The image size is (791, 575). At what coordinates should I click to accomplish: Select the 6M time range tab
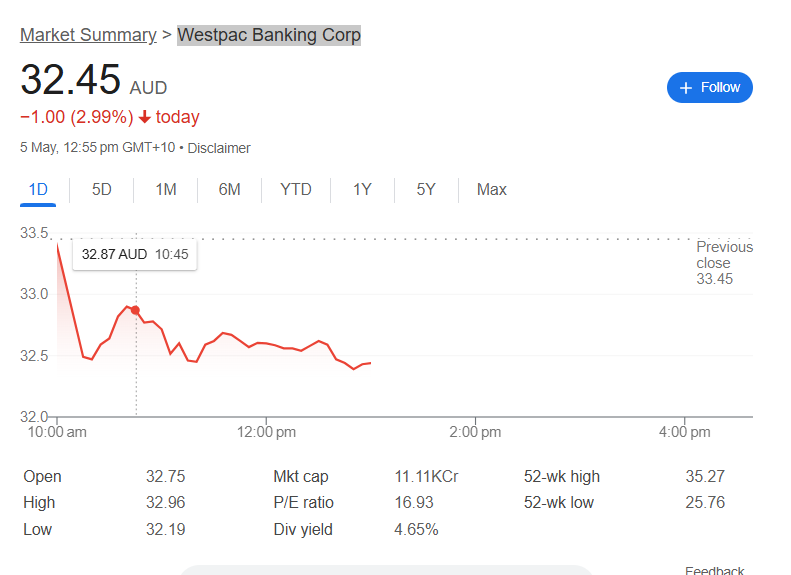click(229, 189)
